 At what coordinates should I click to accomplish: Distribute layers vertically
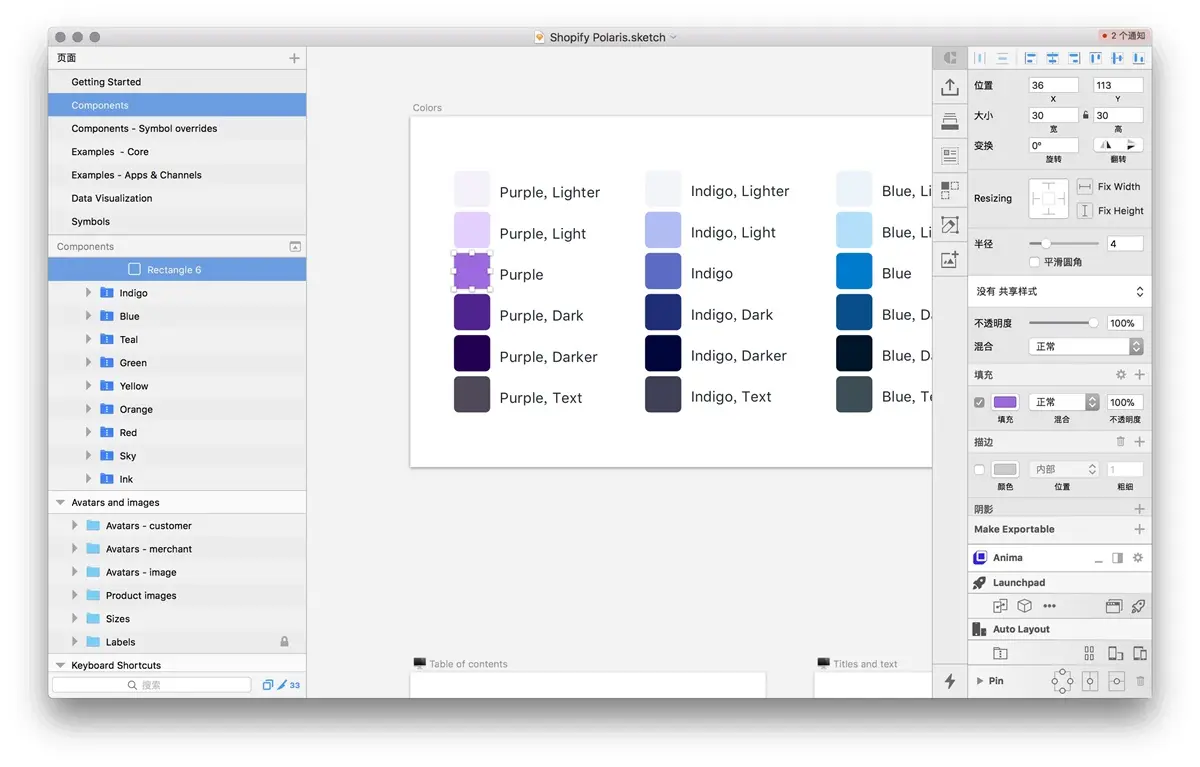[x=1002, y=59]
